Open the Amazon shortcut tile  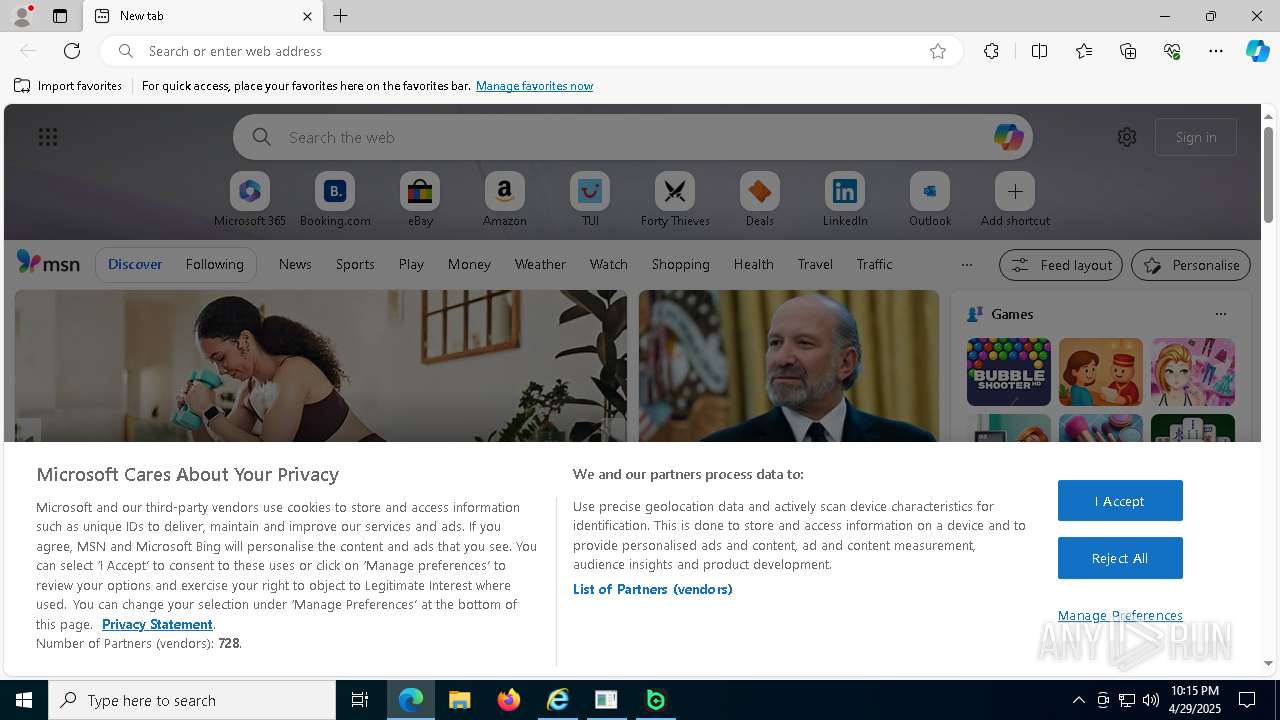click(504, 199)
